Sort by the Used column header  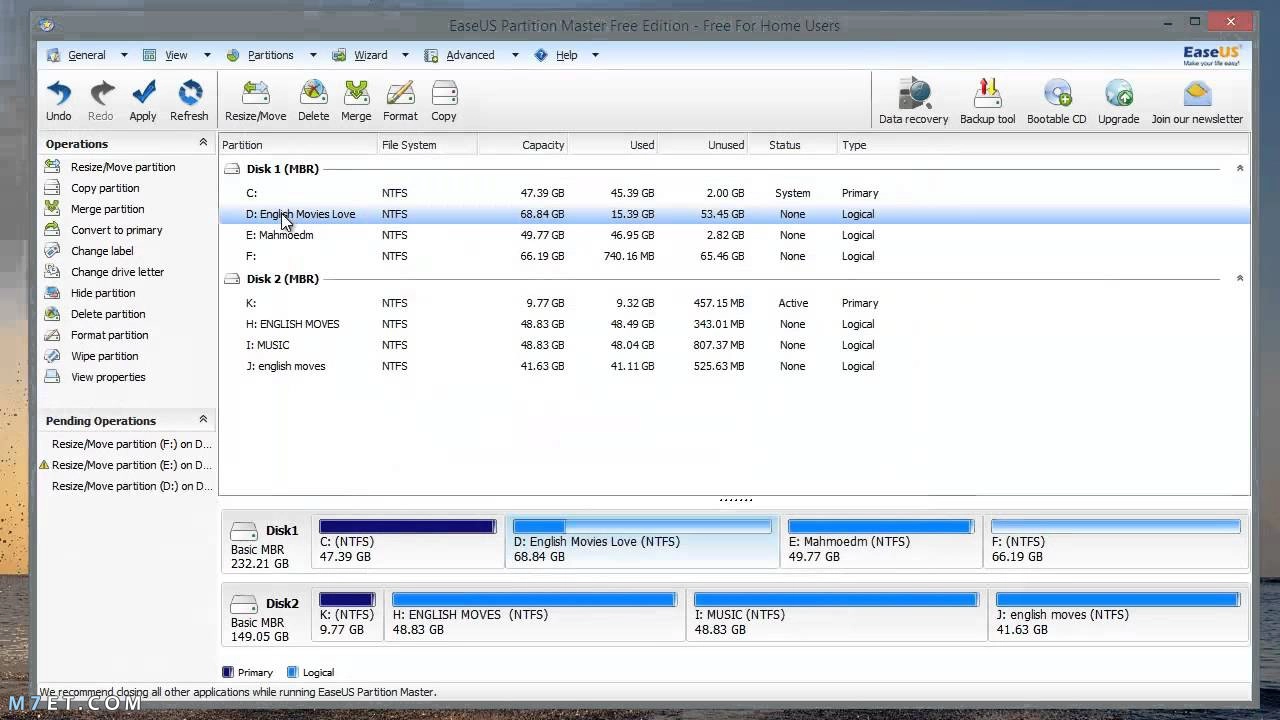[613, 145]
